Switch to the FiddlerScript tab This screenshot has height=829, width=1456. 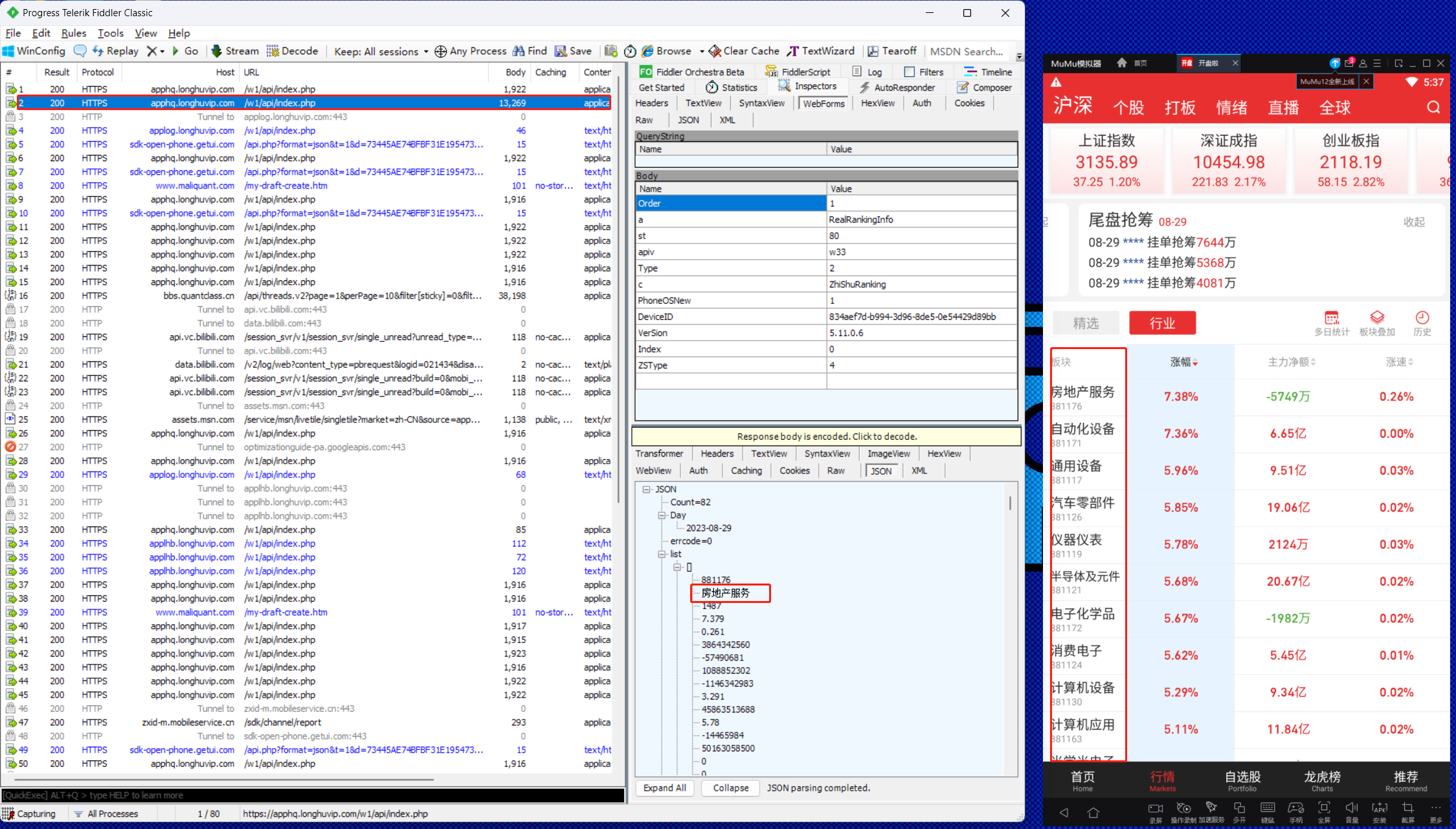798,72
